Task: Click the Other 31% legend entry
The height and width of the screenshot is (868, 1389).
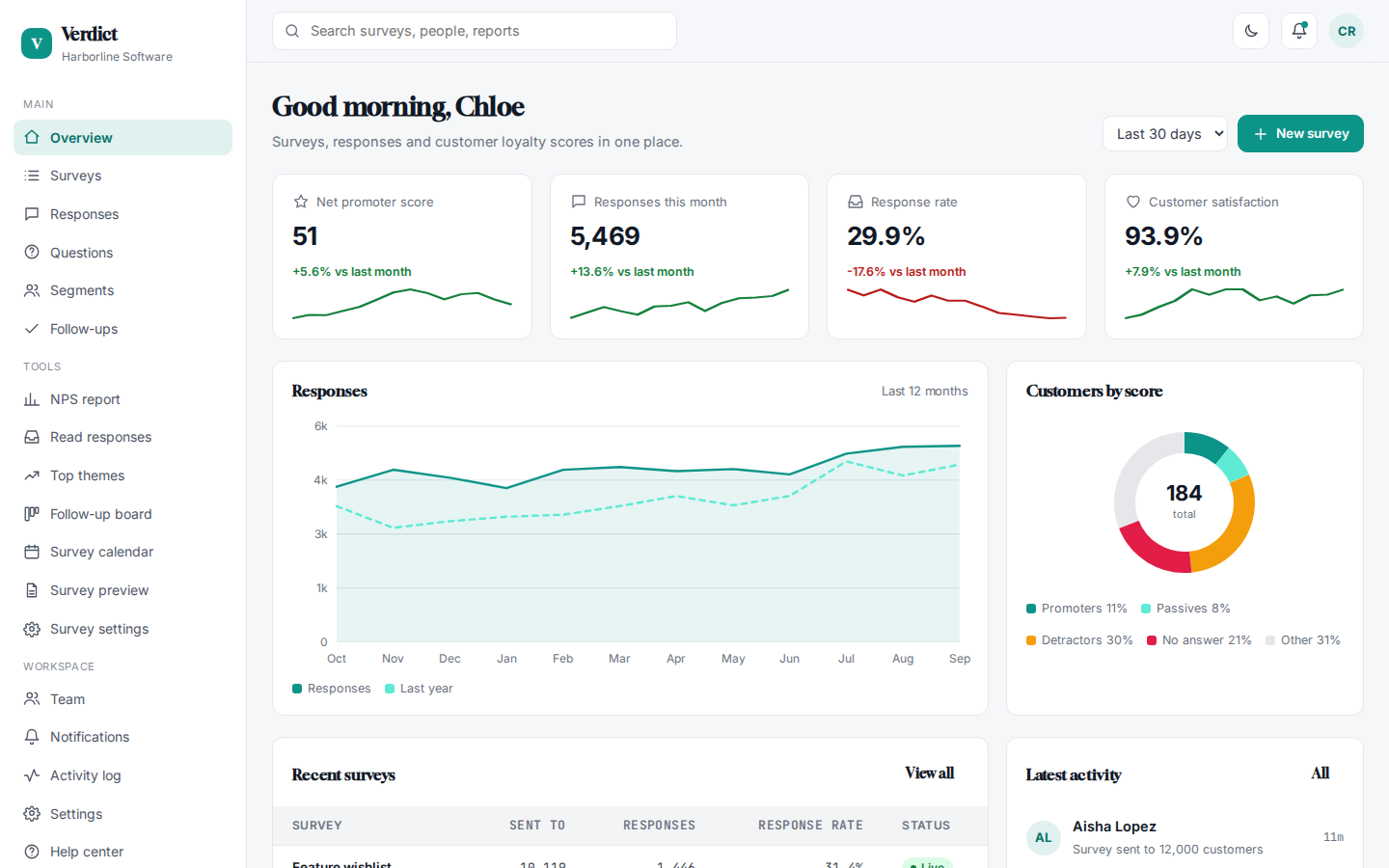Action: tap(1303, 640)
